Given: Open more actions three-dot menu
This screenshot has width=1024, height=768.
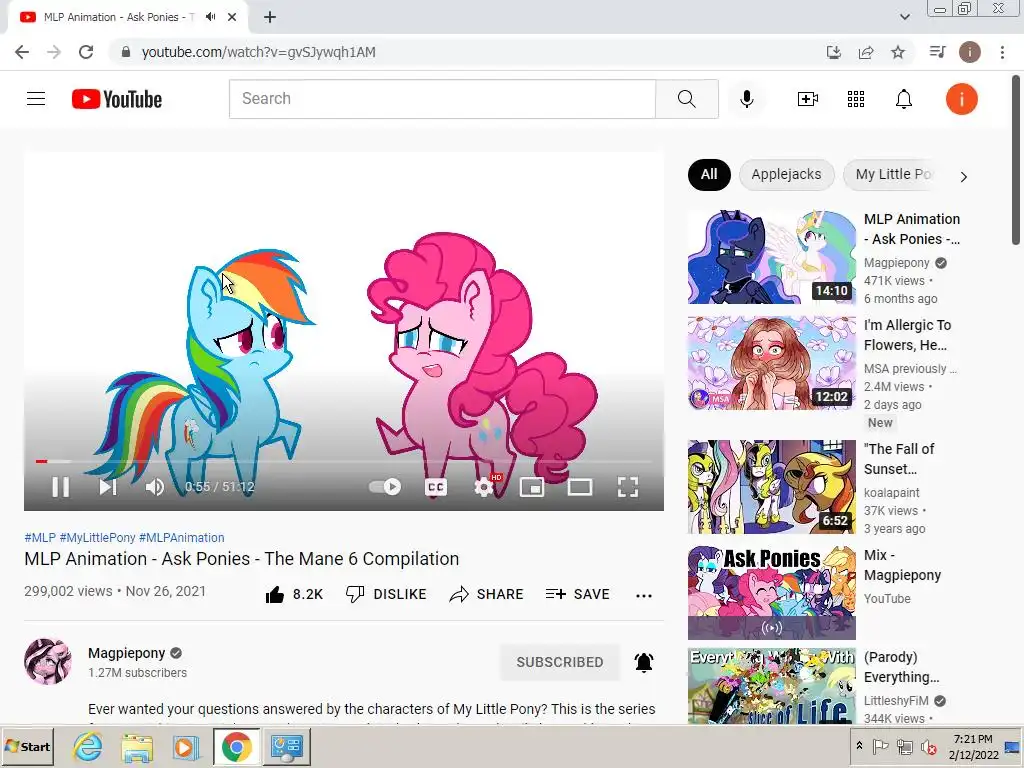Looking at the screenshot, I should (x=643, y=595).
